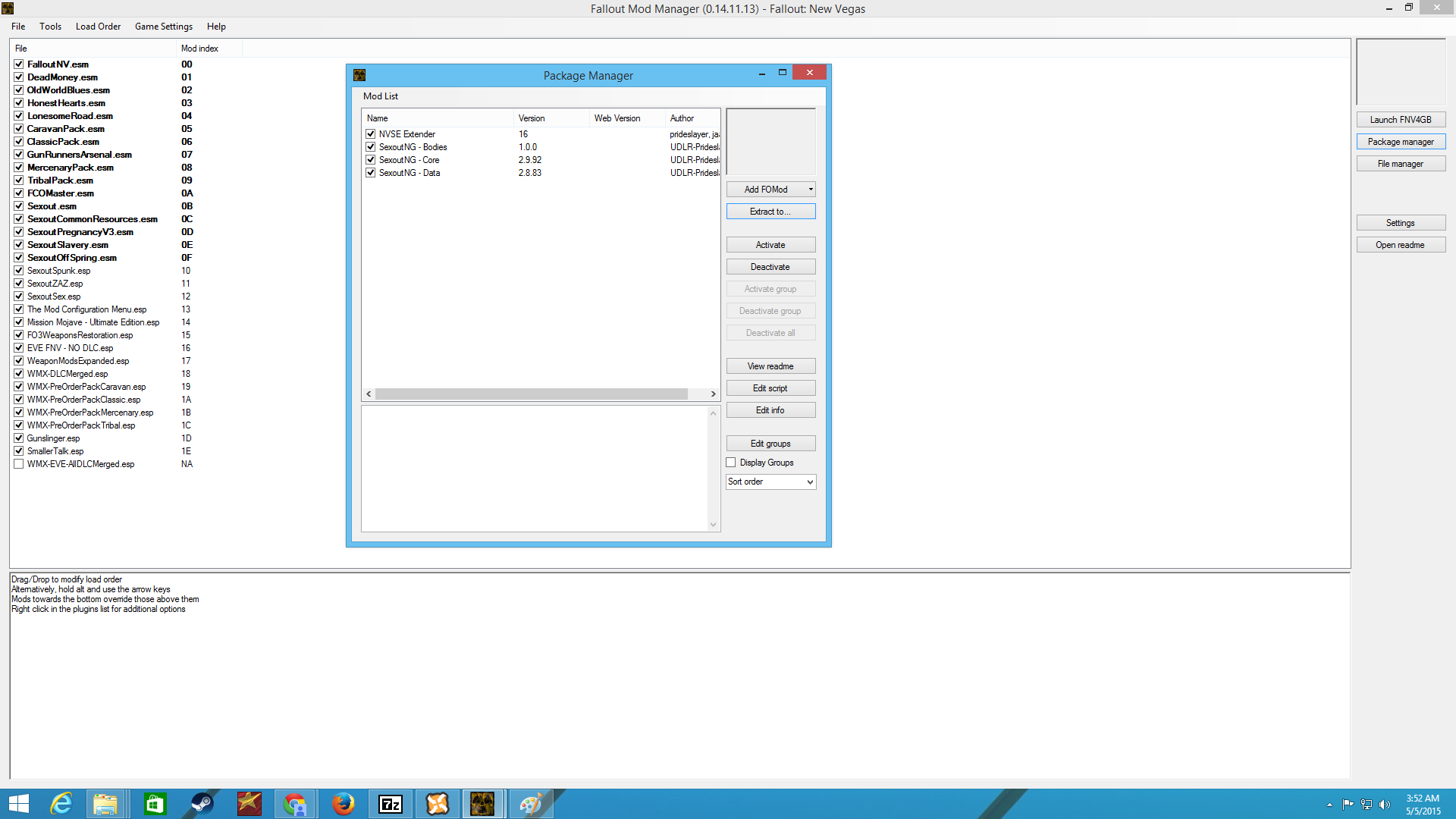Screen dimensions: 1456x819
Task: Open File Explorer in taskbar
Action: [105, 804]
